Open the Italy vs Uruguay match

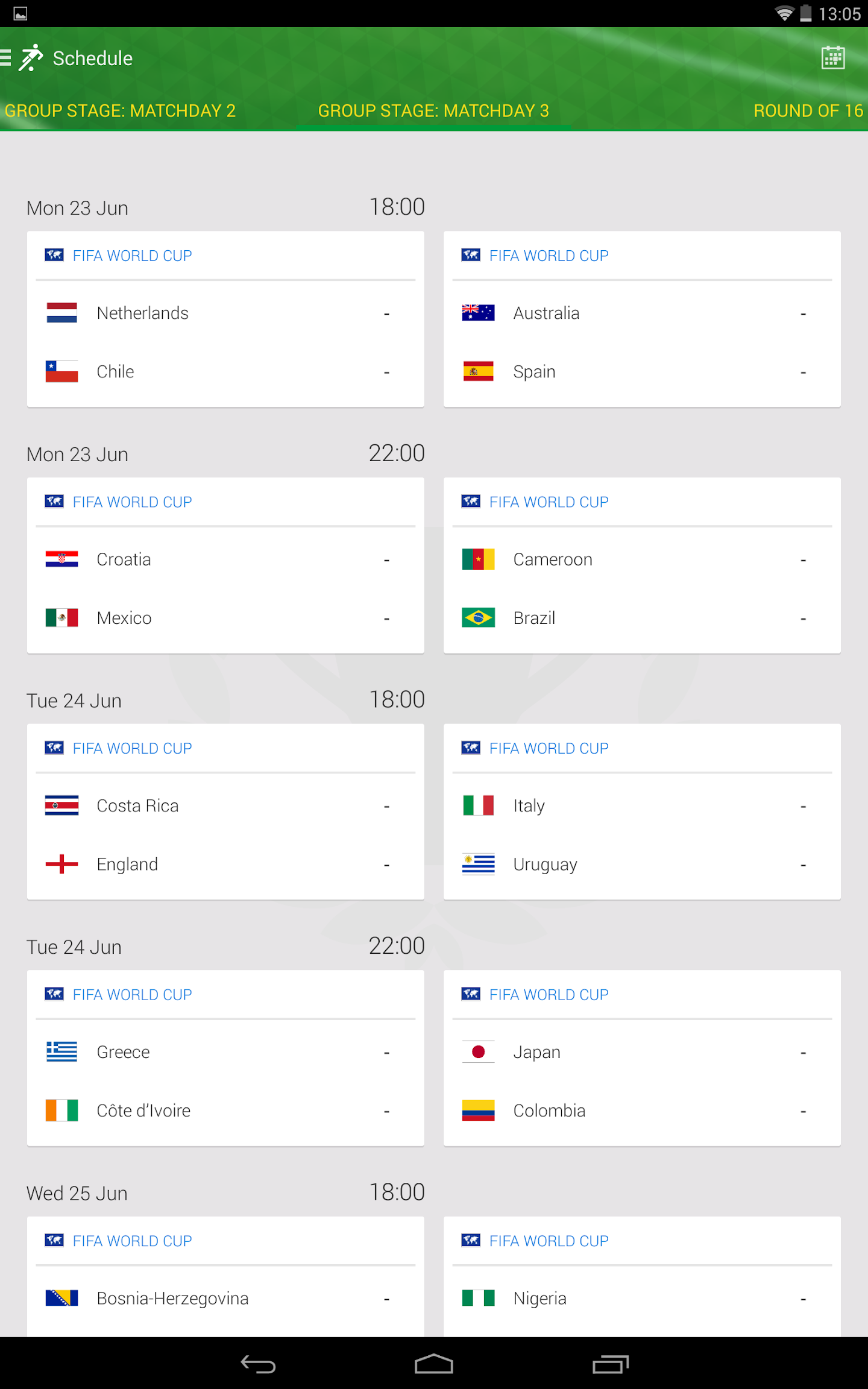642,835
